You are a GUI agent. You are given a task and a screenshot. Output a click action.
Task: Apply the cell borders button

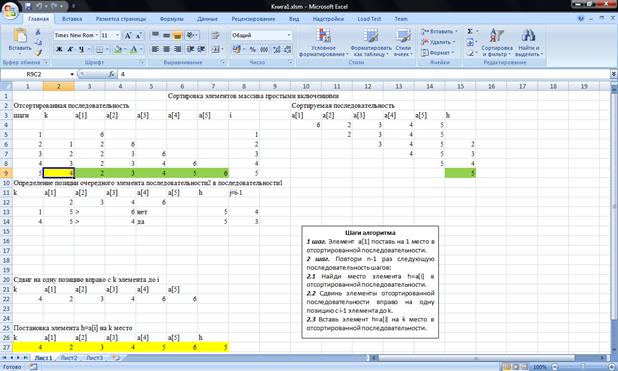click(x=99, y=49)
